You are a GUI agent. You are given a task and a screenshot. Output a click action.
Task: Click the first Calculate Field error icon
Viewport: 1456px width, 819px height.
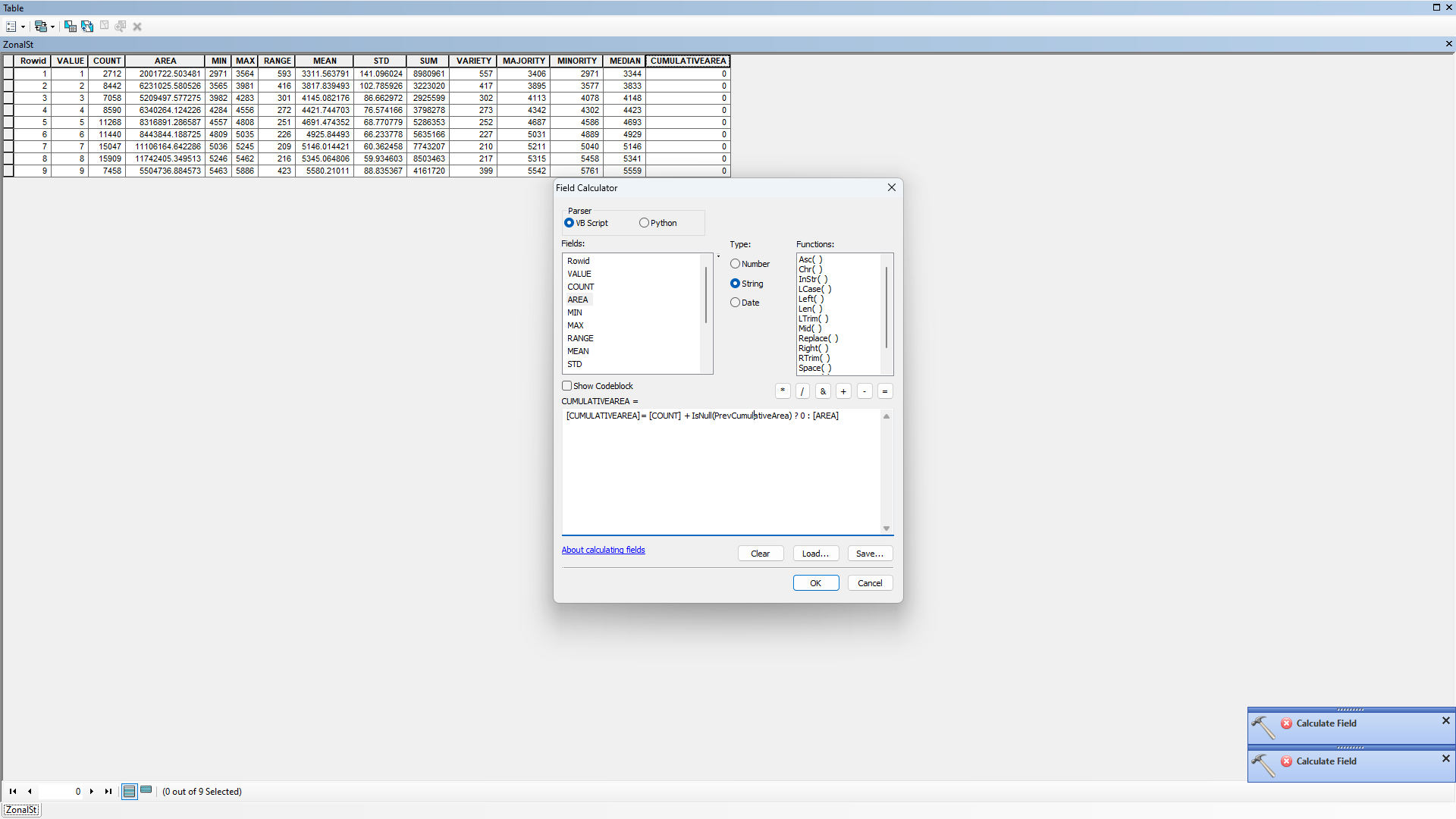pos(1287,723)
